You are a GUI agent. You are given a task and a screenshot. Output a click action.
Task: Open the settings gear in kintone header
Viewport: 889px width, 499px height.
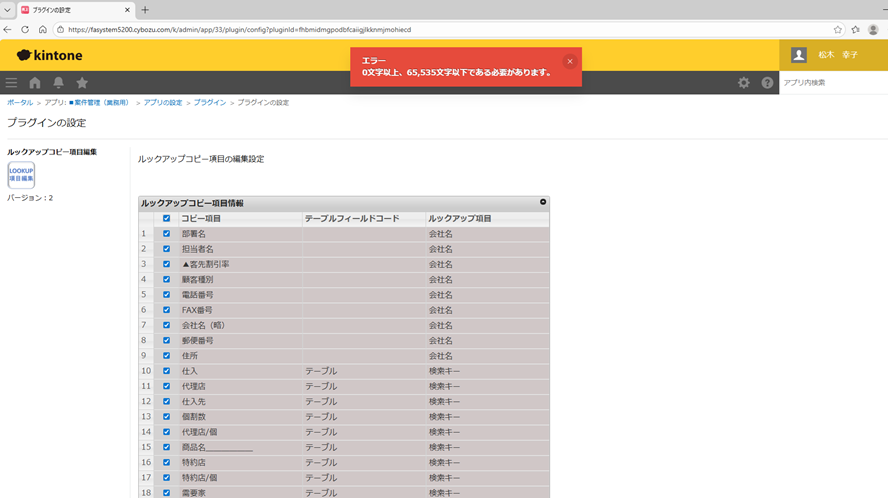click(x=743, y=83)
